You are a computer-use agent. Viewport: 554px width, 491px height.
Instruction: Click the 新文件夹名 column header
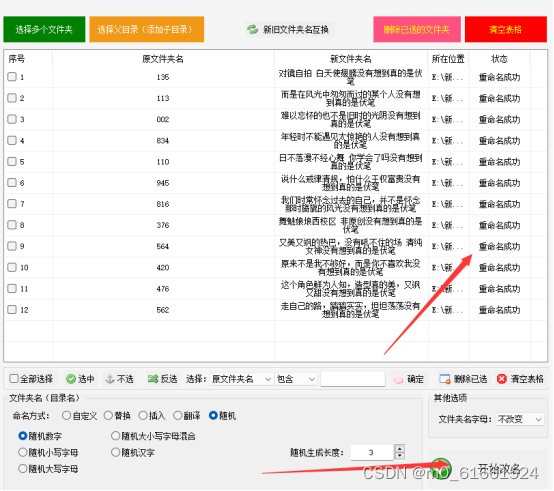350,59
